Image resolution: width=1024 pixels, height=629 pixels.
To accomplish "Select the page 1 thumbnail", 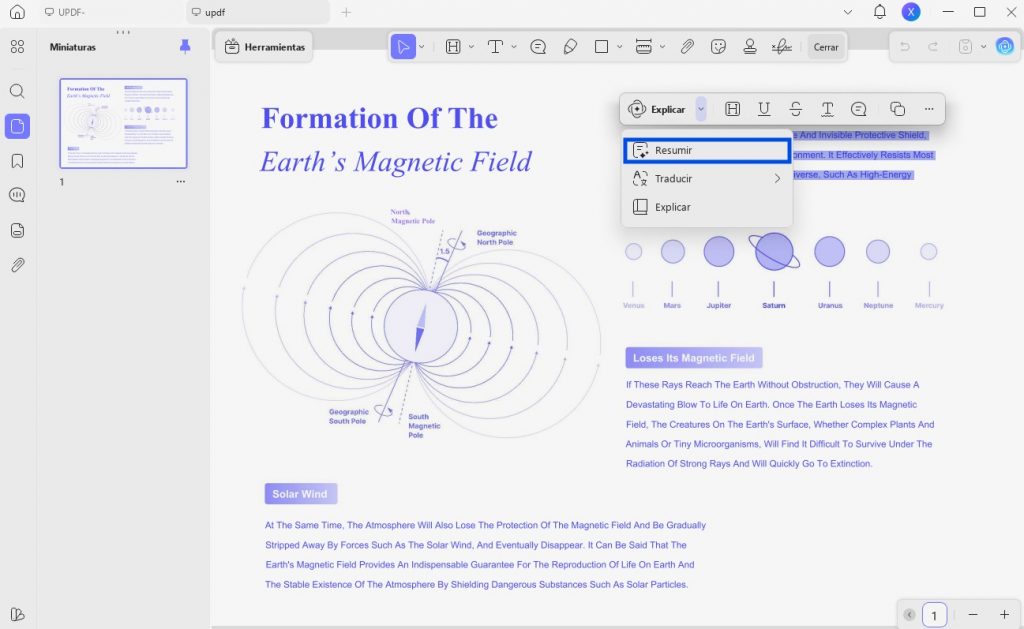I will [x=123, y=123].
